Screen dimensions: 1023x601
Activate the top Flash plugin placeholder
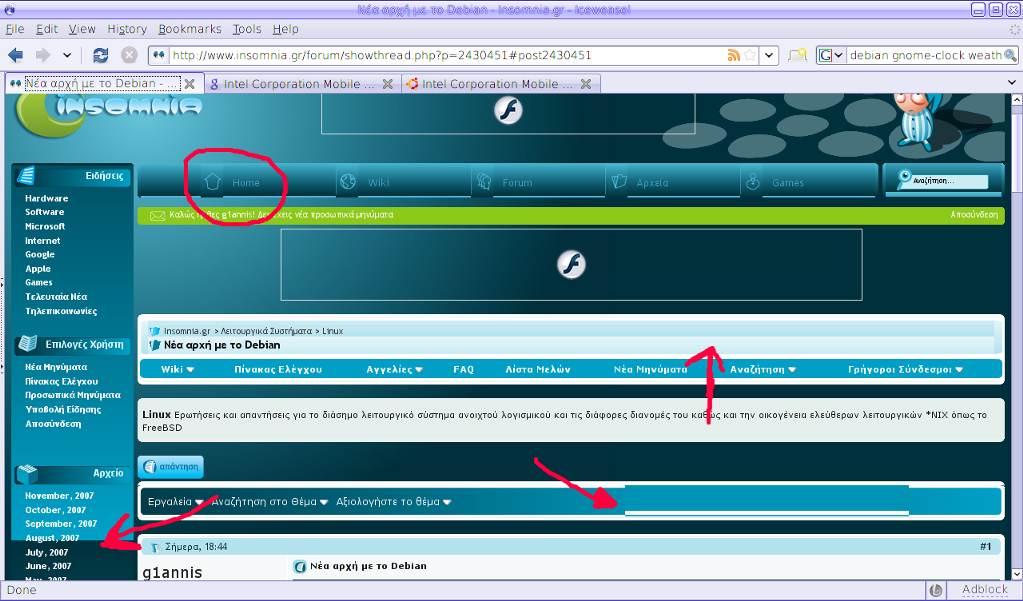point(508,112)
